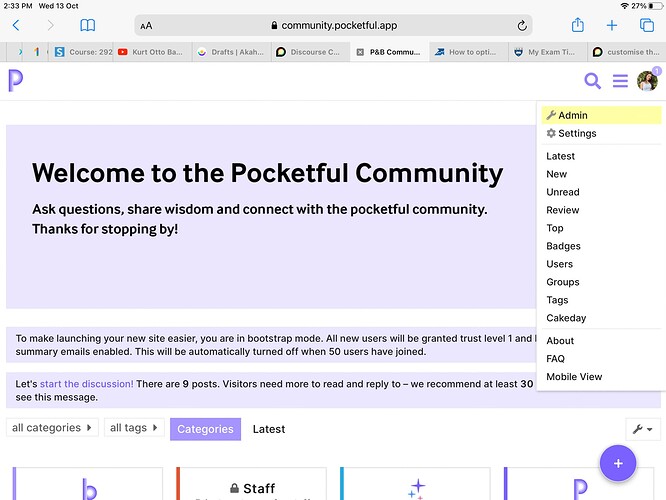This screenshot has width=666, height=500.
Task: Open the Safari bookmarks book icon
Action: coord(87,25)
